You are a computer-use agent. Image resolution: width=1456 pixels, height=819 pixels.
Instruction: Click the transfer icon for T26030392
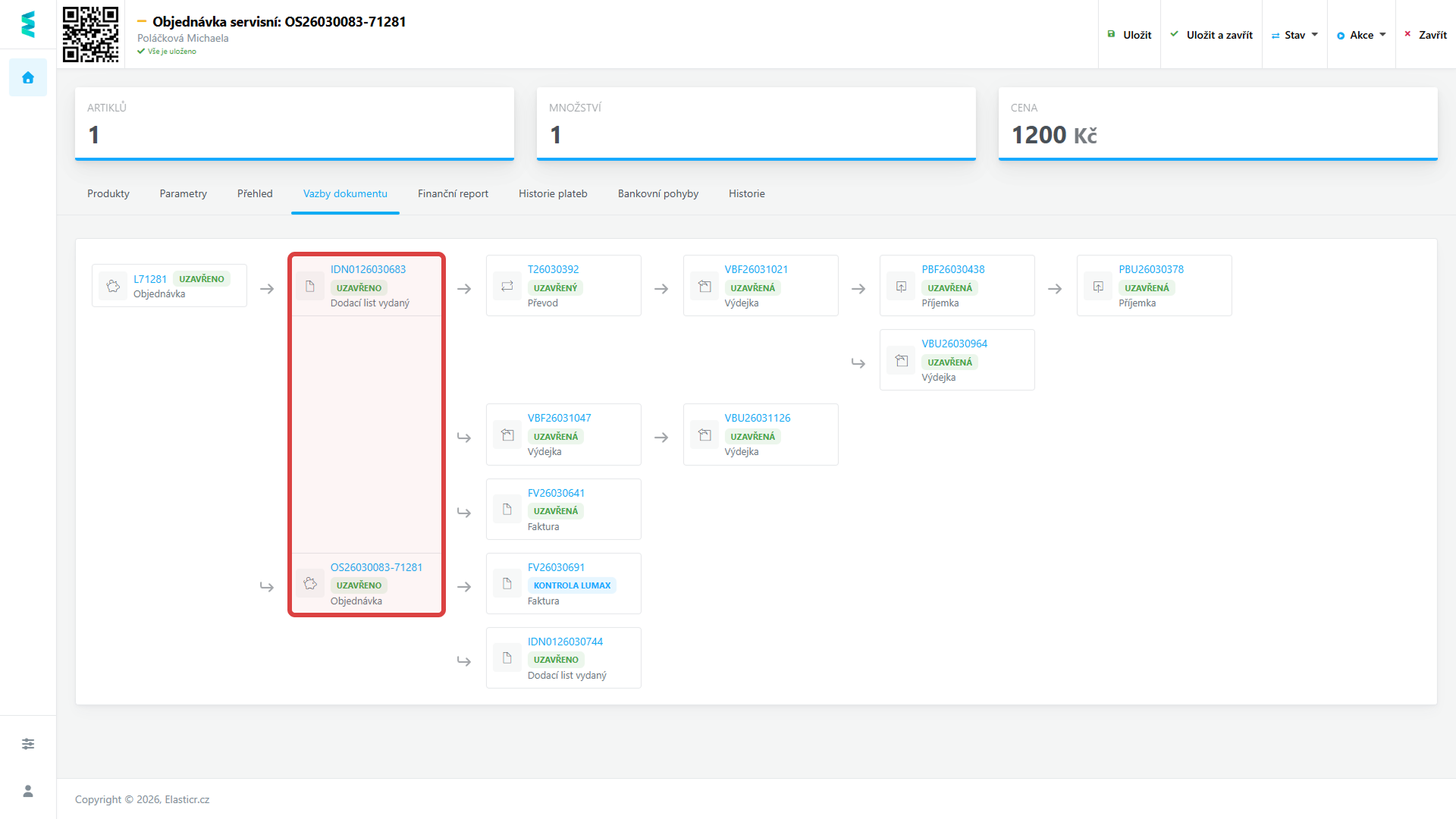507,286
